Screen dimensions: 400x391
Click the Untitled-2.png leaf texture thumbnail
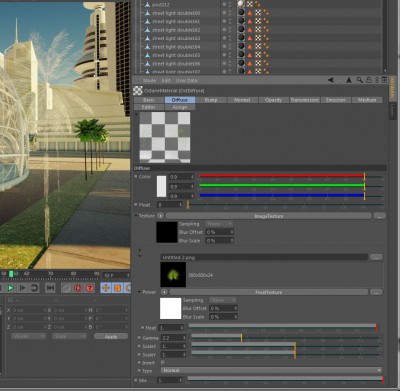coord(173,275)
